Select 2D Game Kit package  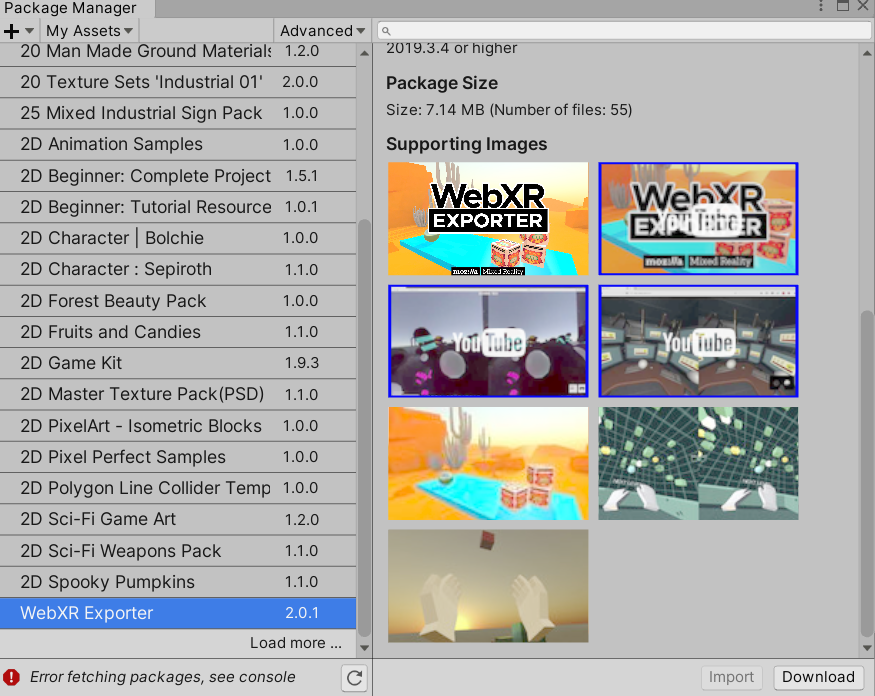(178, 363)
